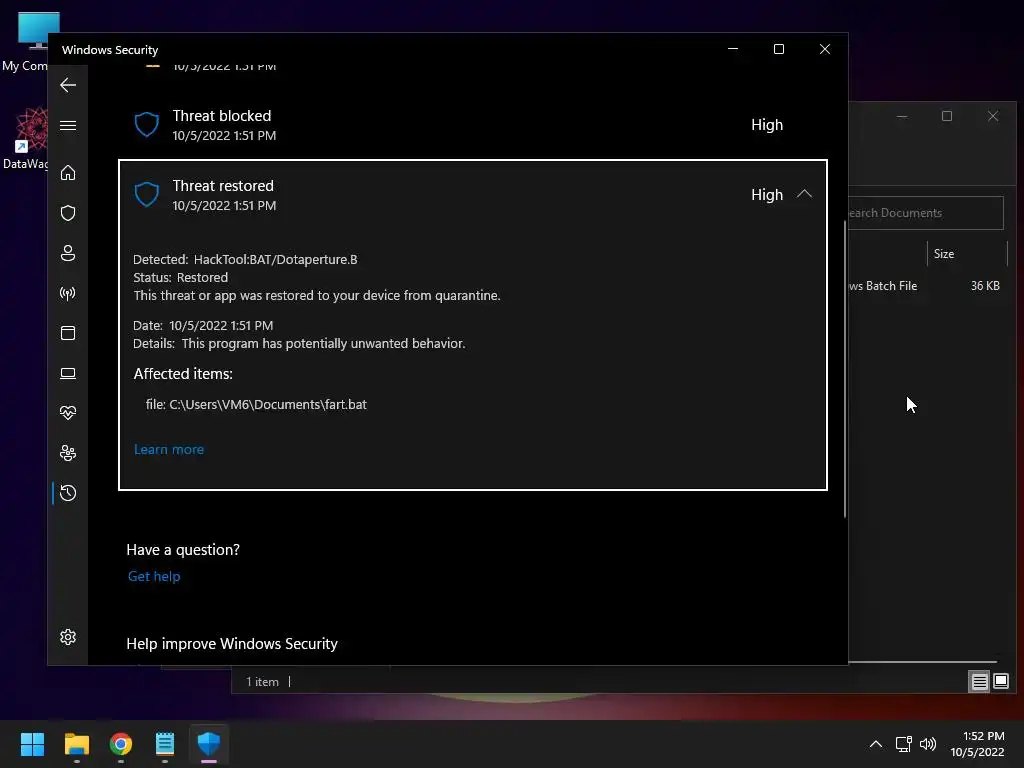The image size is (1024, 768).
Task: Click the shield icon beside Threat restored
Action: tap(146, 195)
